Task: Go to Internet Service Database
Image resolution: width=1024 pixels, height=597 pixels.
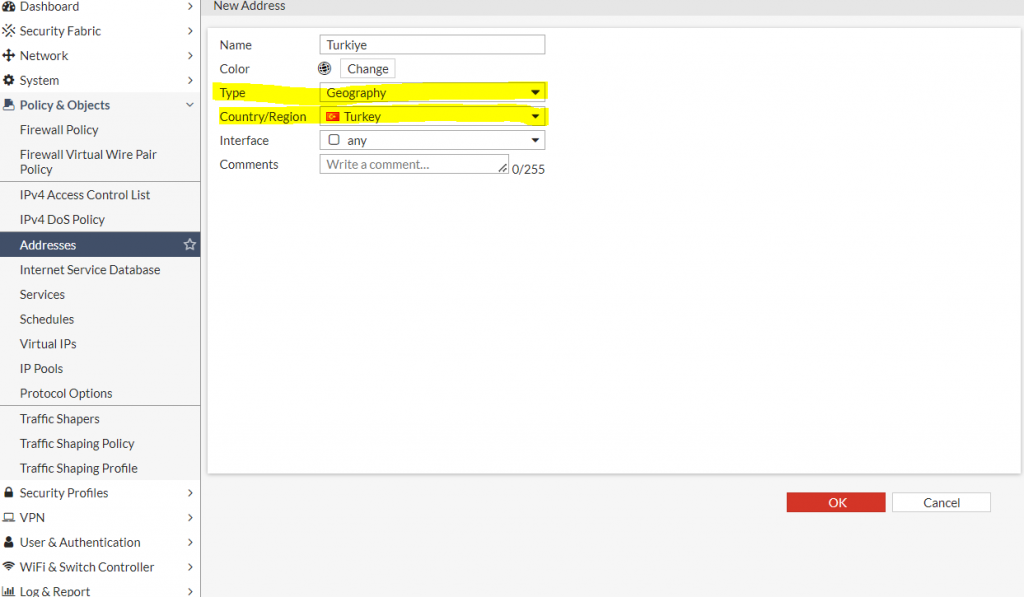Action: [x=90, y=270]
